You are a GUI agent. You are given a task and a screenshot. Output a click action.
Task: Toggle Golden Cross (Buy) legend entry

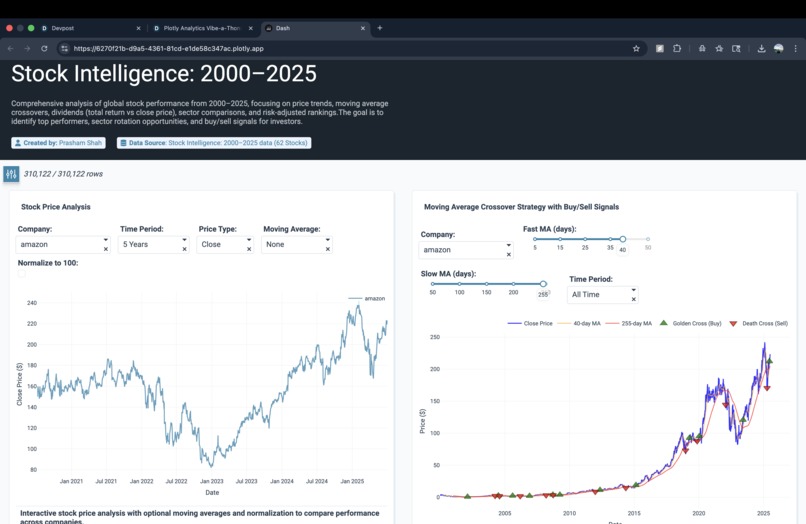690,323
